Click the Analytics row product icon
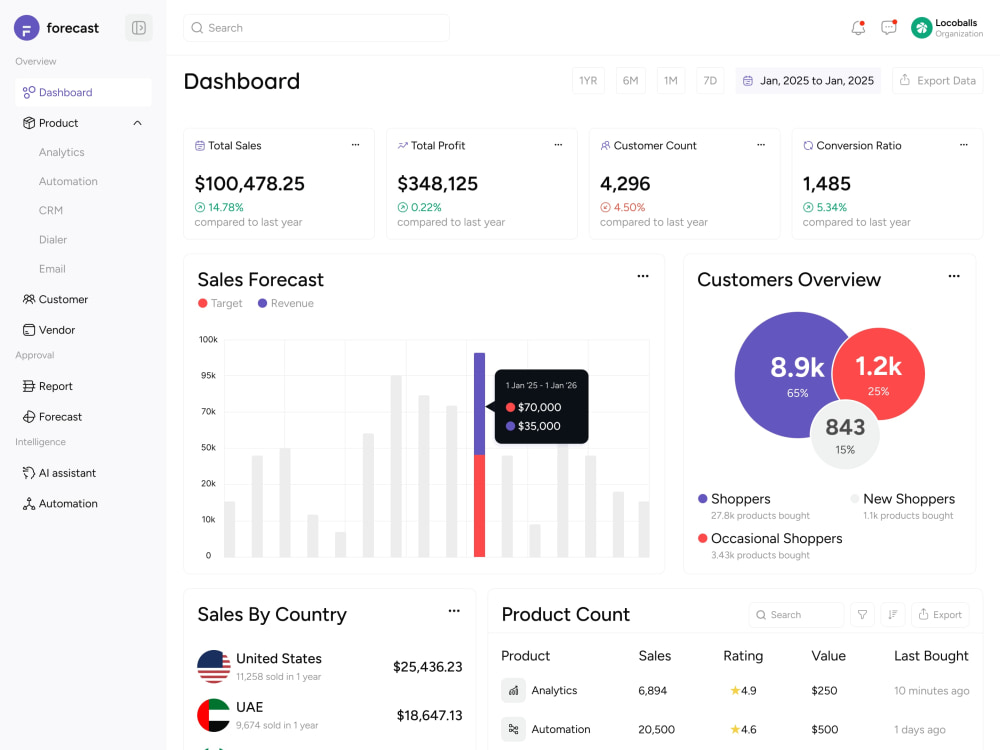The image size is (1000, 750). (x=513, y=690)
